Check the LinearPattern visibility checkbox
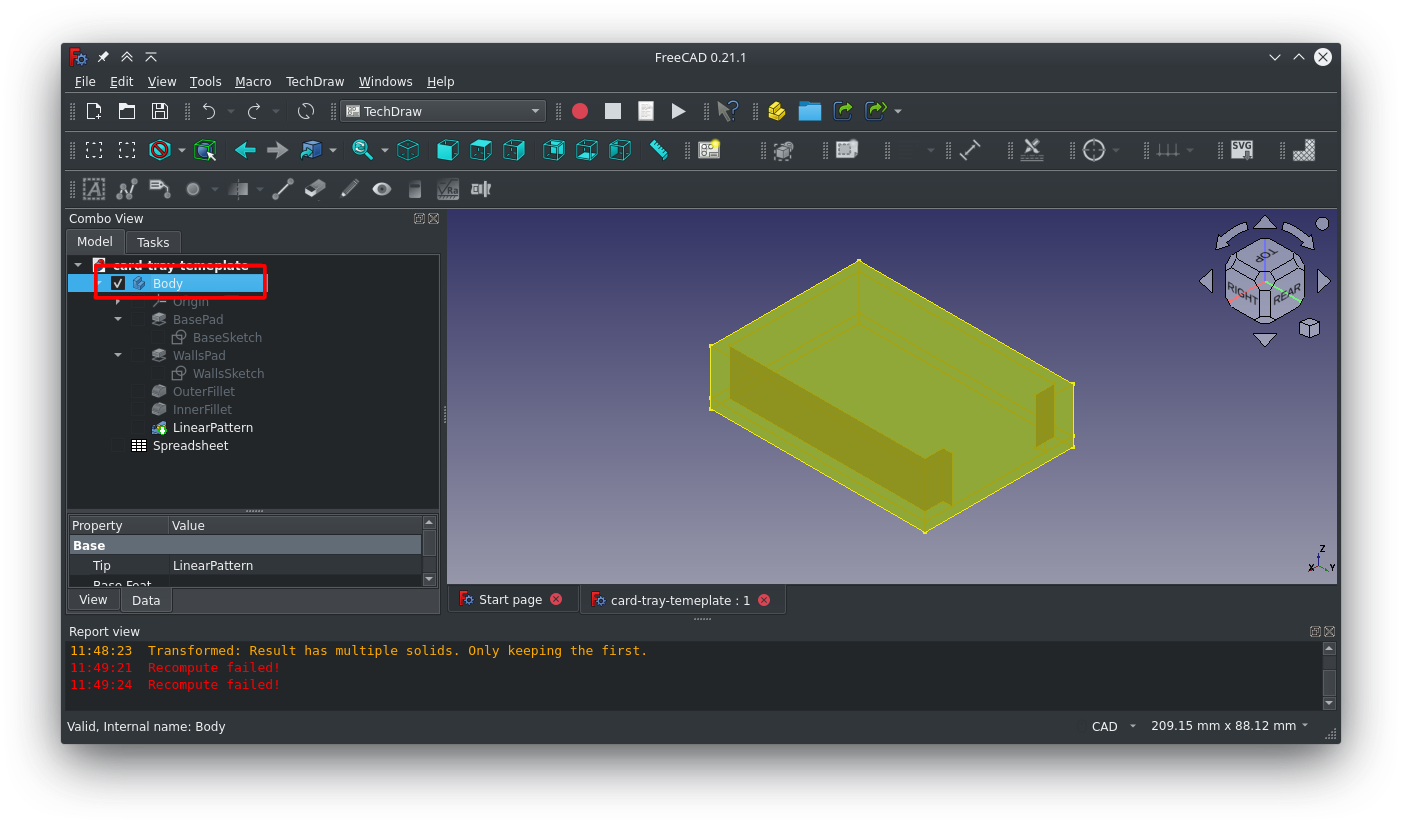Screen dimensions: 1402x823 139,428
